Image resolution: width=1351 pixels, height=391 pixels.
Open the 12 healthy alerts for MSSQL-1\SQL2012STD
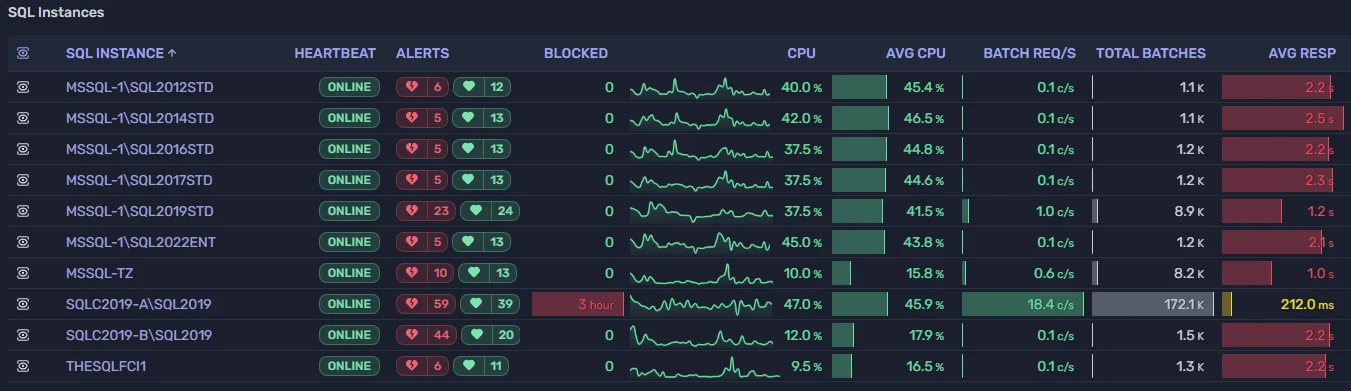pos(482,87)
